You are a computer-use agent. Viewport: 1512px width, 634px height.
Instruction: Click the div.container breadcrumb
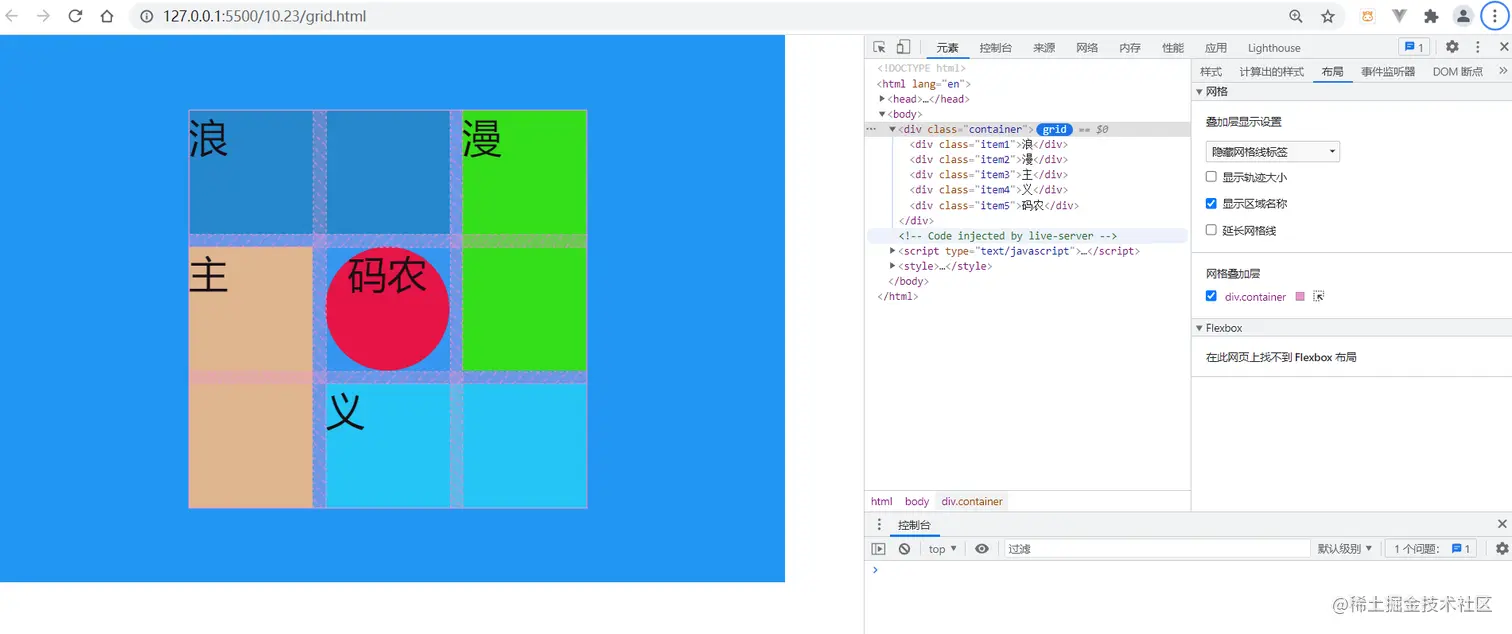click(x=972, y=502)
